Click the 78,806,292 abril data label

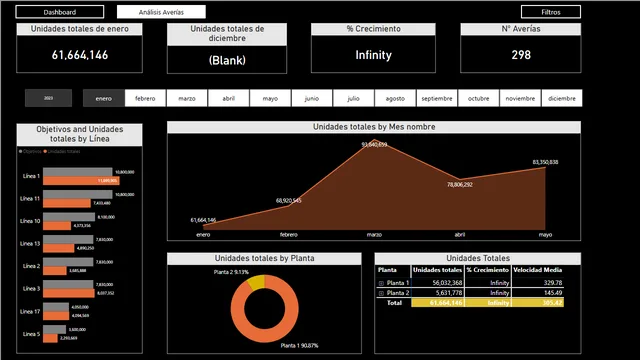[x=460, y=185]
